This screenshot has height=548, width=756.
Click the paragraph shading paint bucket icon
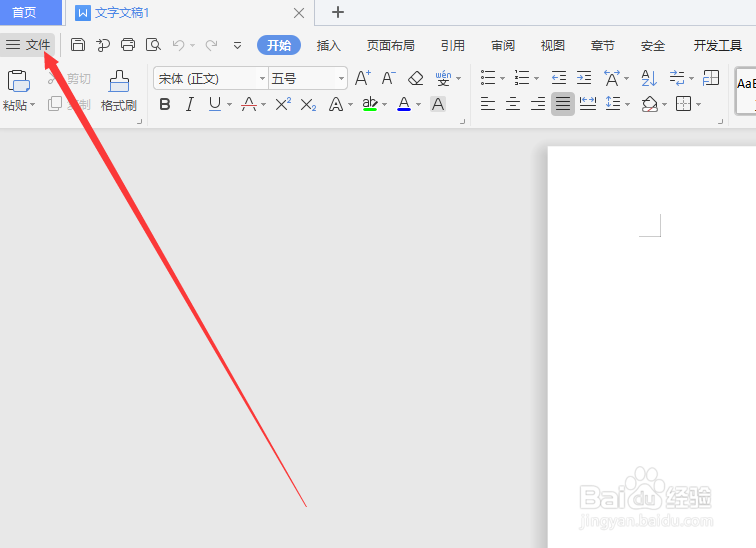649,104
